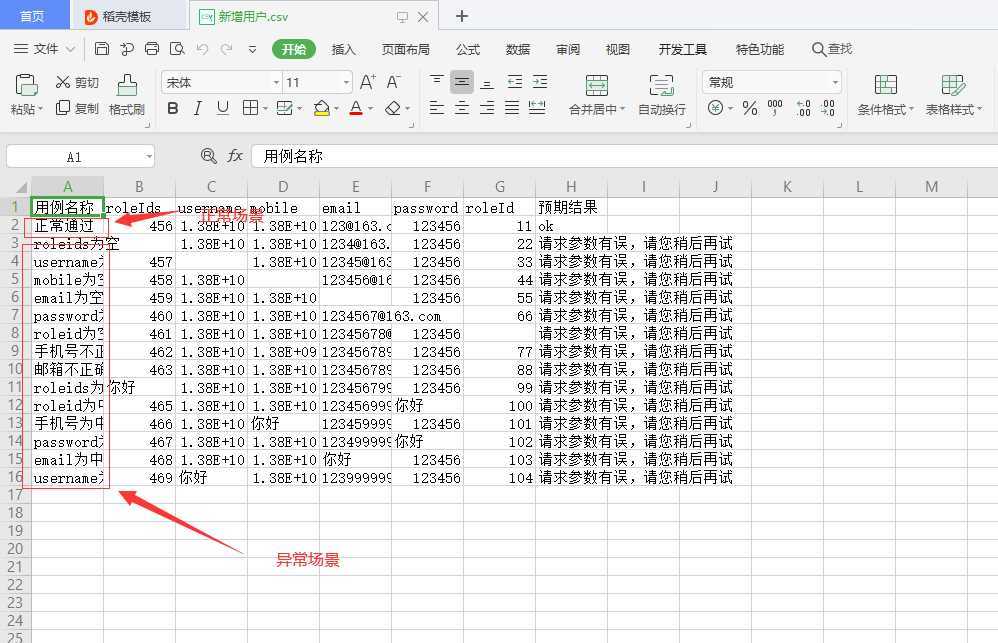Click the Save icon in quick toolbar
This screenshot has width=998, height=643.
(102, 49)
